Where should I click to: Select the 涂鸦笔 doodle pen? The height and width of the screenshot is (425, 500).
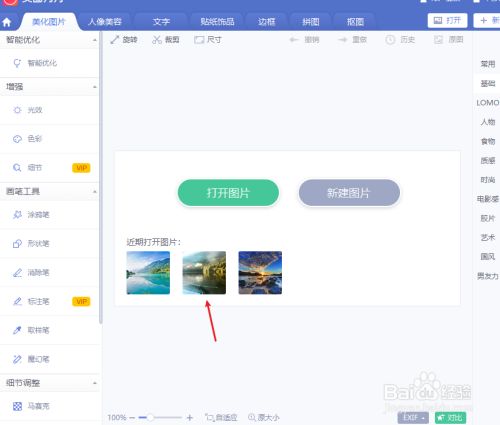point(50,215)
